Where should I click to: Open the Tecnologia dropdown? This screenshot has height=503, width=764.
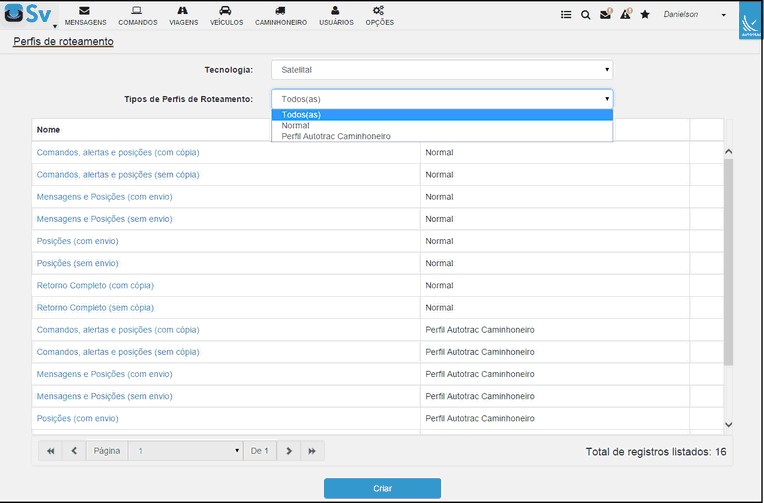coord(442,70)
